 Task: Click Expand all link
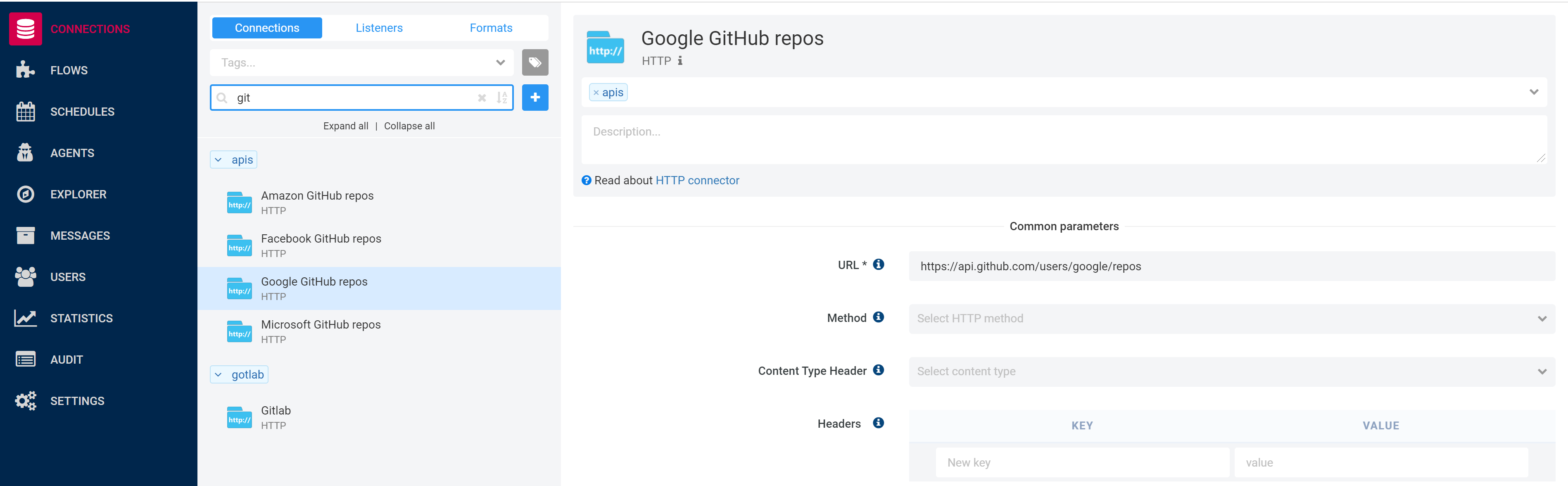pyautogui.click(x=346, y=126)
